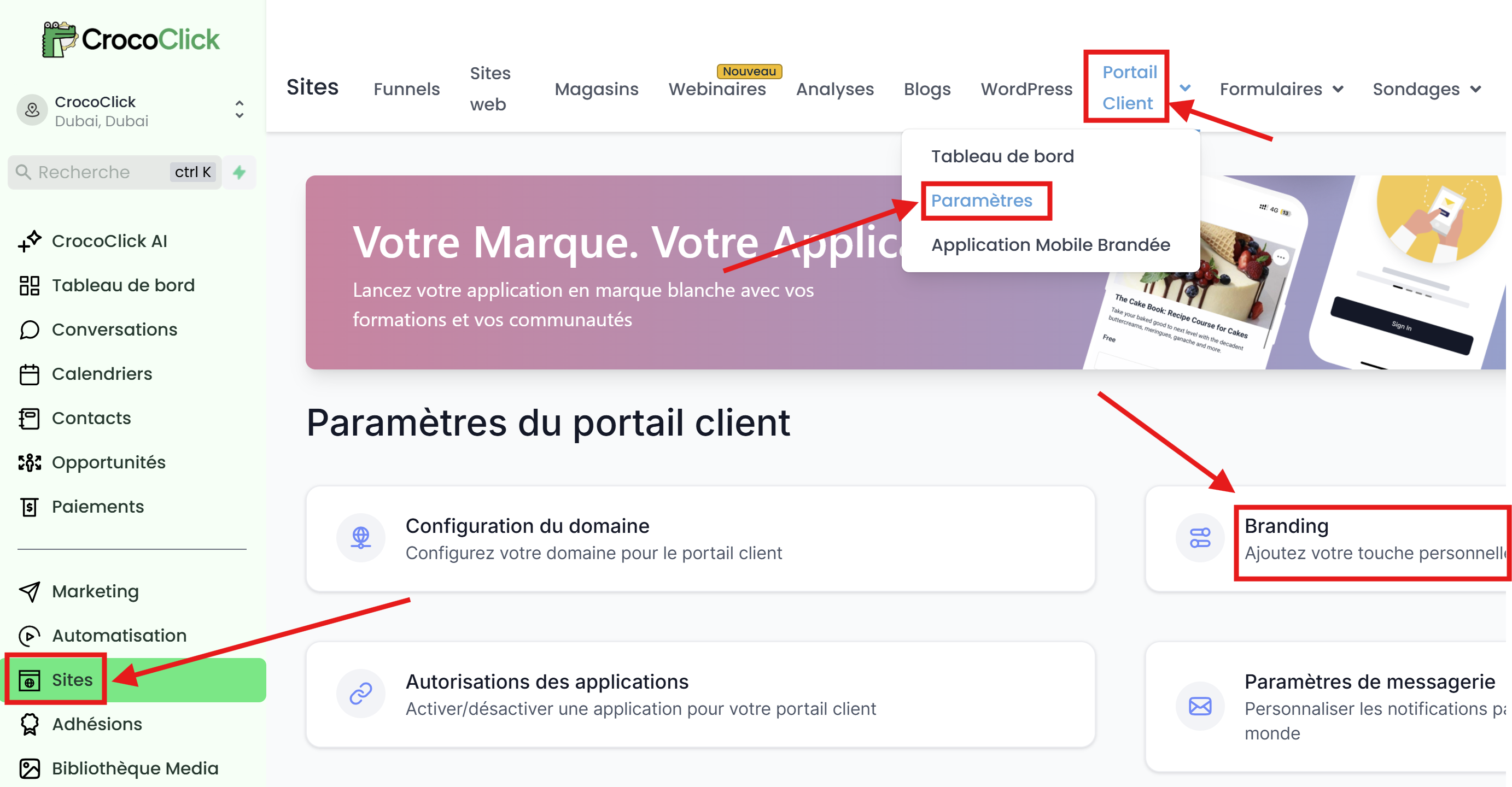Click the Recherche search field
The image size is (1512, 787).
[x=115, y=172]
